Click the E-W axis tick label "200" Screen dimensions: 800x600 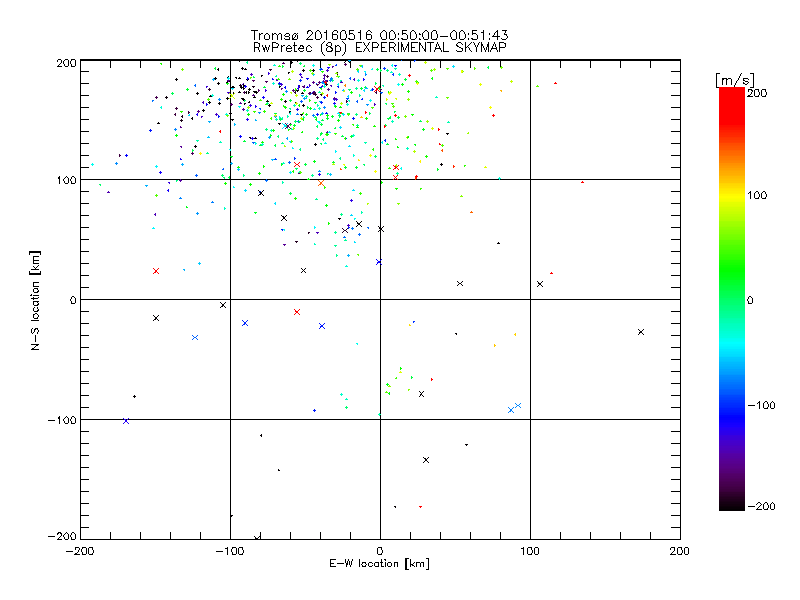click(680, 551)
